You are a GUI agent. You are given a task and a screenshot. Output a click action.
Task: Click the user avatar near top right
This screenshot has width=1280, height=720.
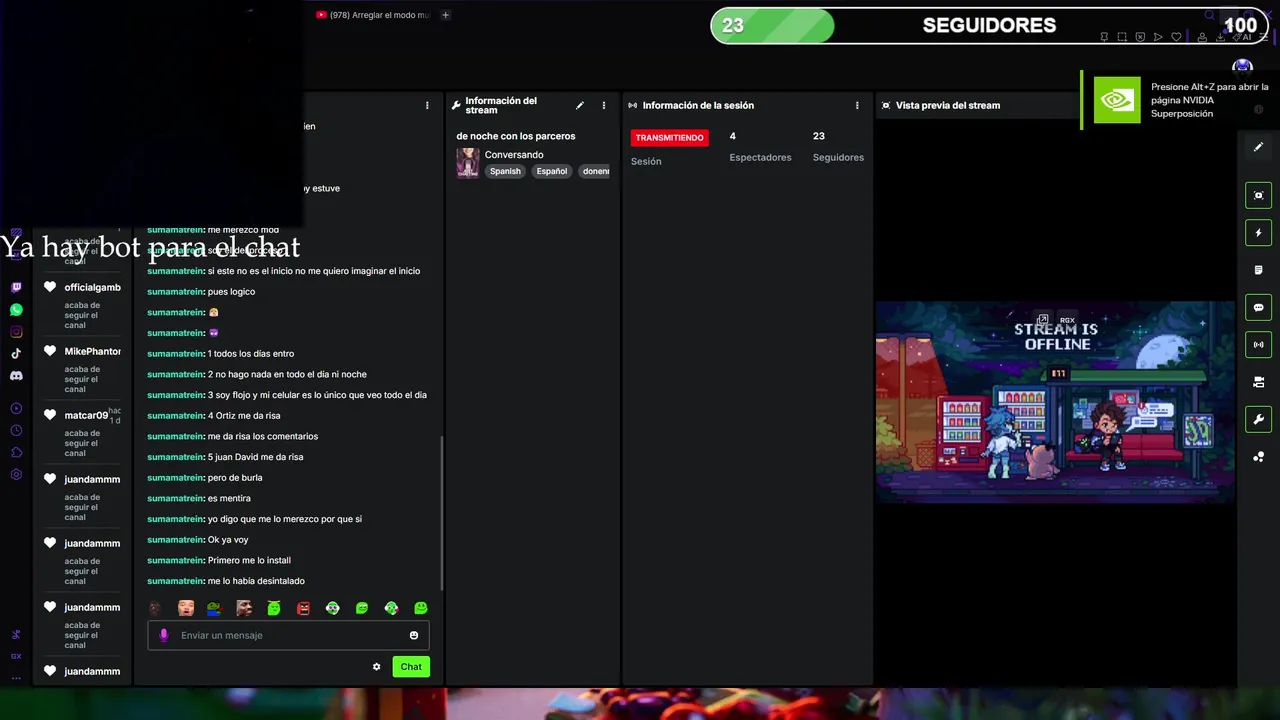pos(1242,66)
